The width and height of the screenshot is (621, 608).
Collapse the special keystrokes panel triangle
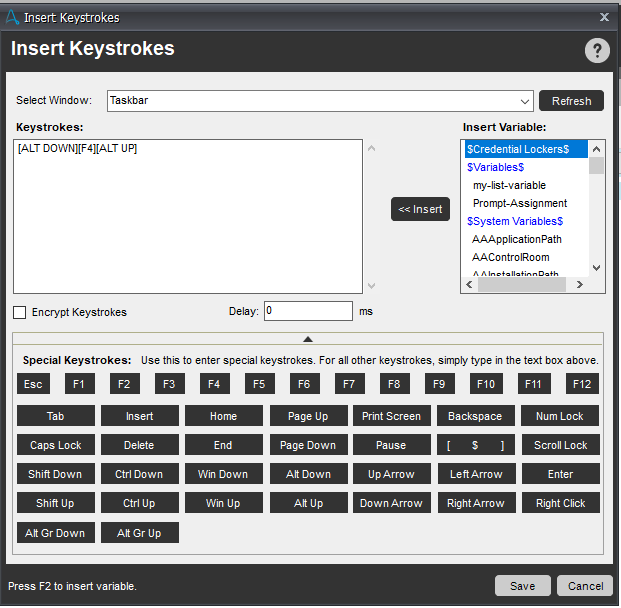308,339
